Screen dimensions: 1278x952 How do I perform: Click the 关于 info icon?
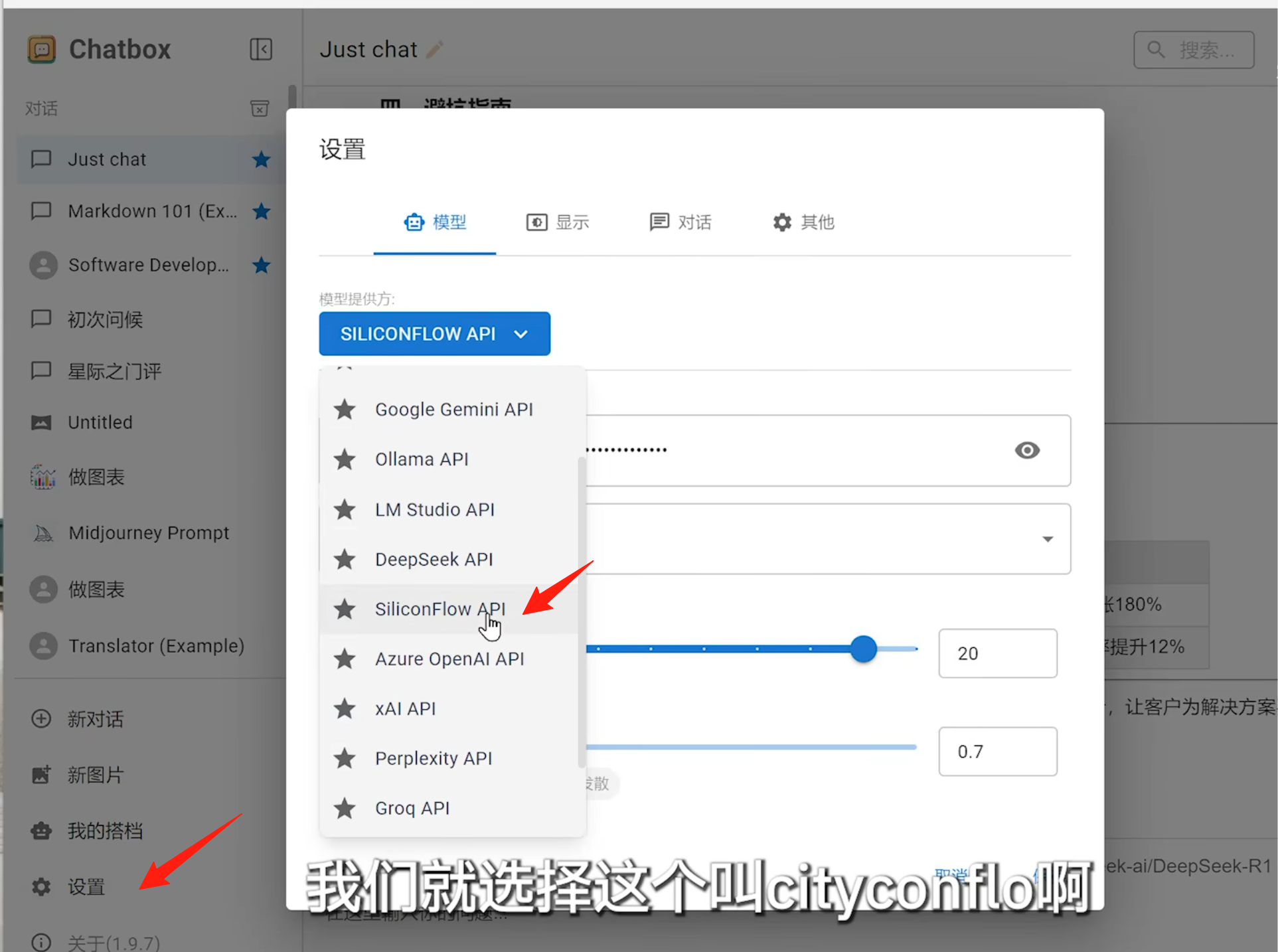pos(41,942)
